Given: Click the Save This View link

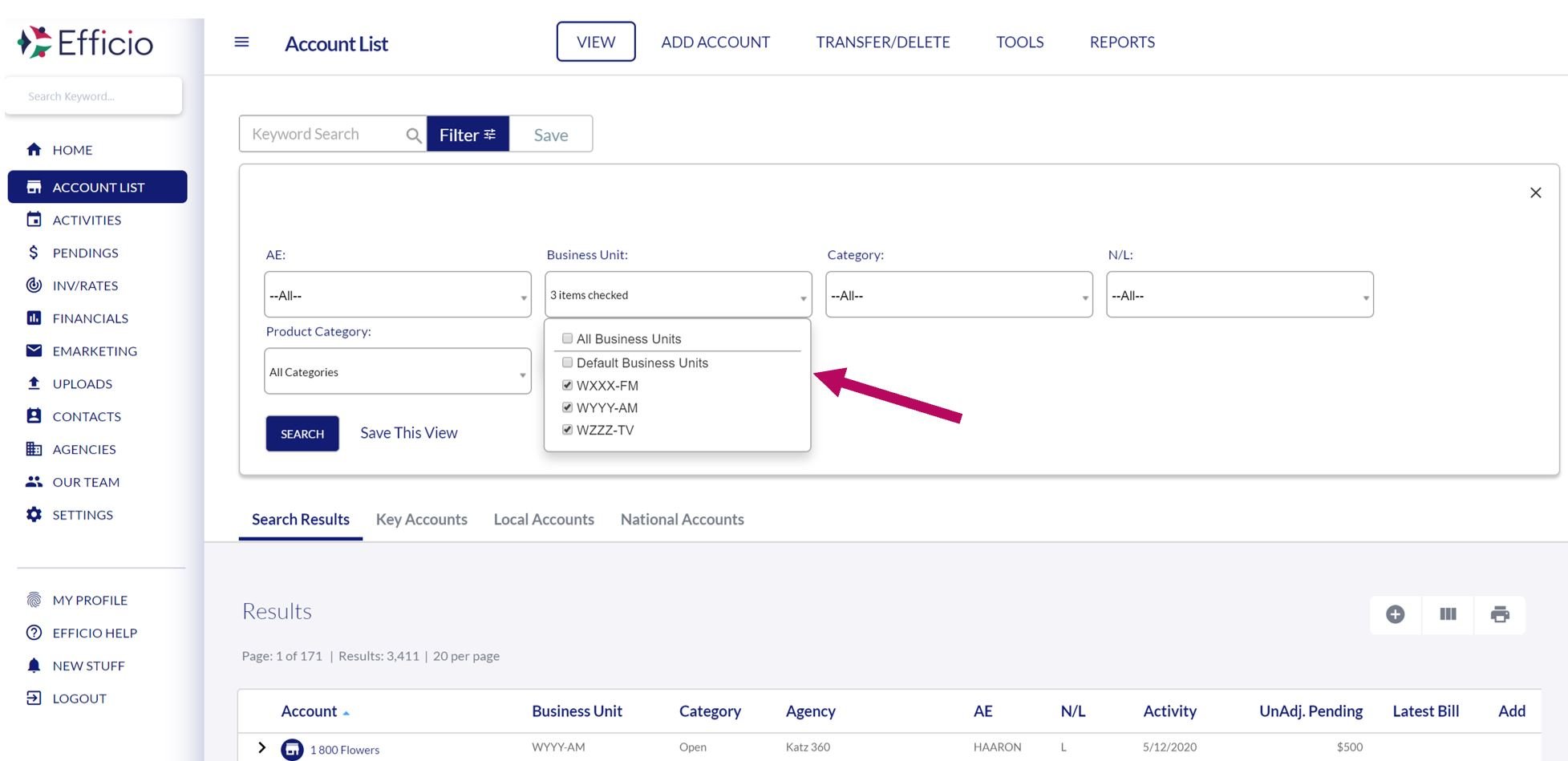Looking at the screenshot, I should click(409, 433).
